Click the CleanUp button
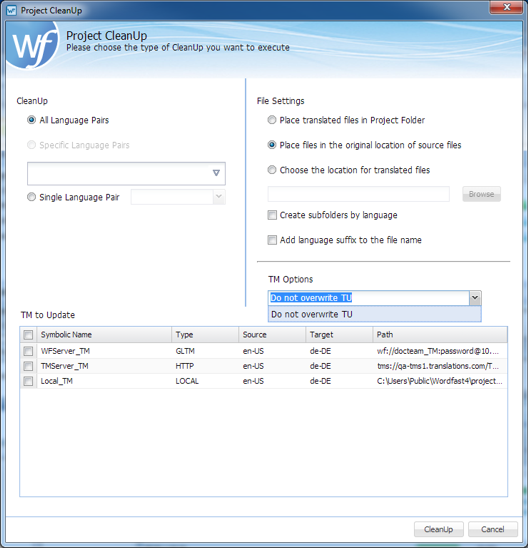 click(x=439, y=529)
